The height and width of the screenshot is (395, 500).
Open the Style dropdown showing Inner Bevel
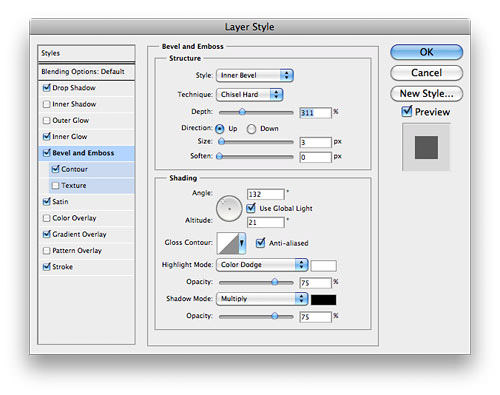click(x=255, y=75)
